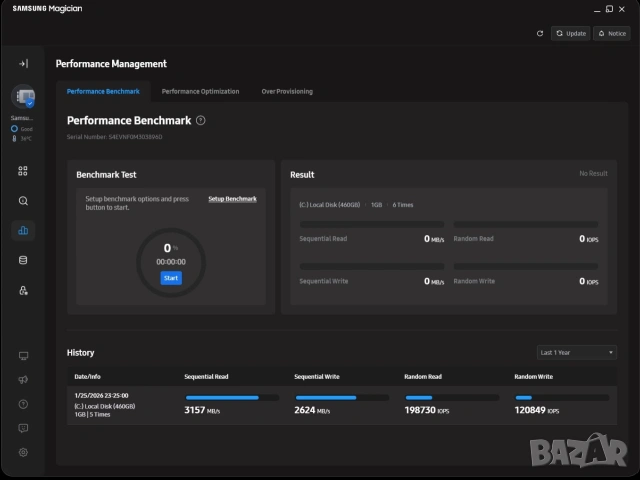Screen dimensions: 640x480
Task: Click the Update button
Action: click(x=571, y=33)
